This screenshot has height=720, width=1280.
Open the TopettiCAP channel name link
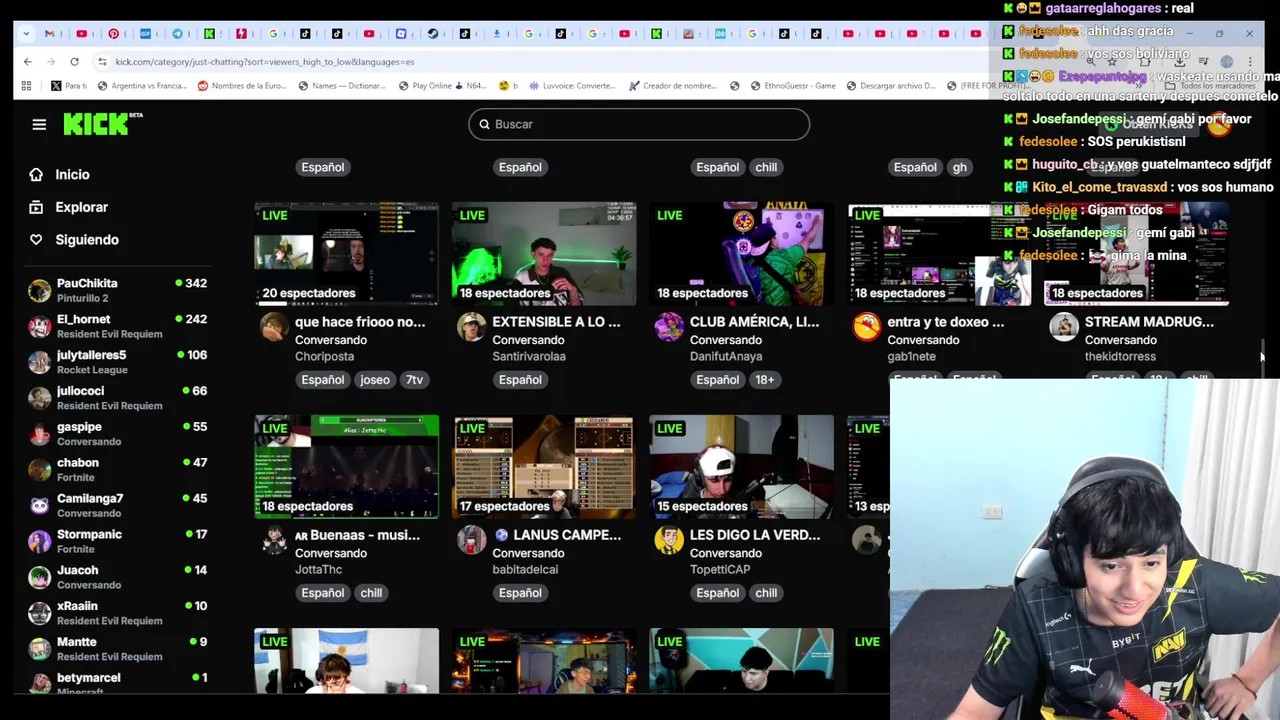[722, 570]
